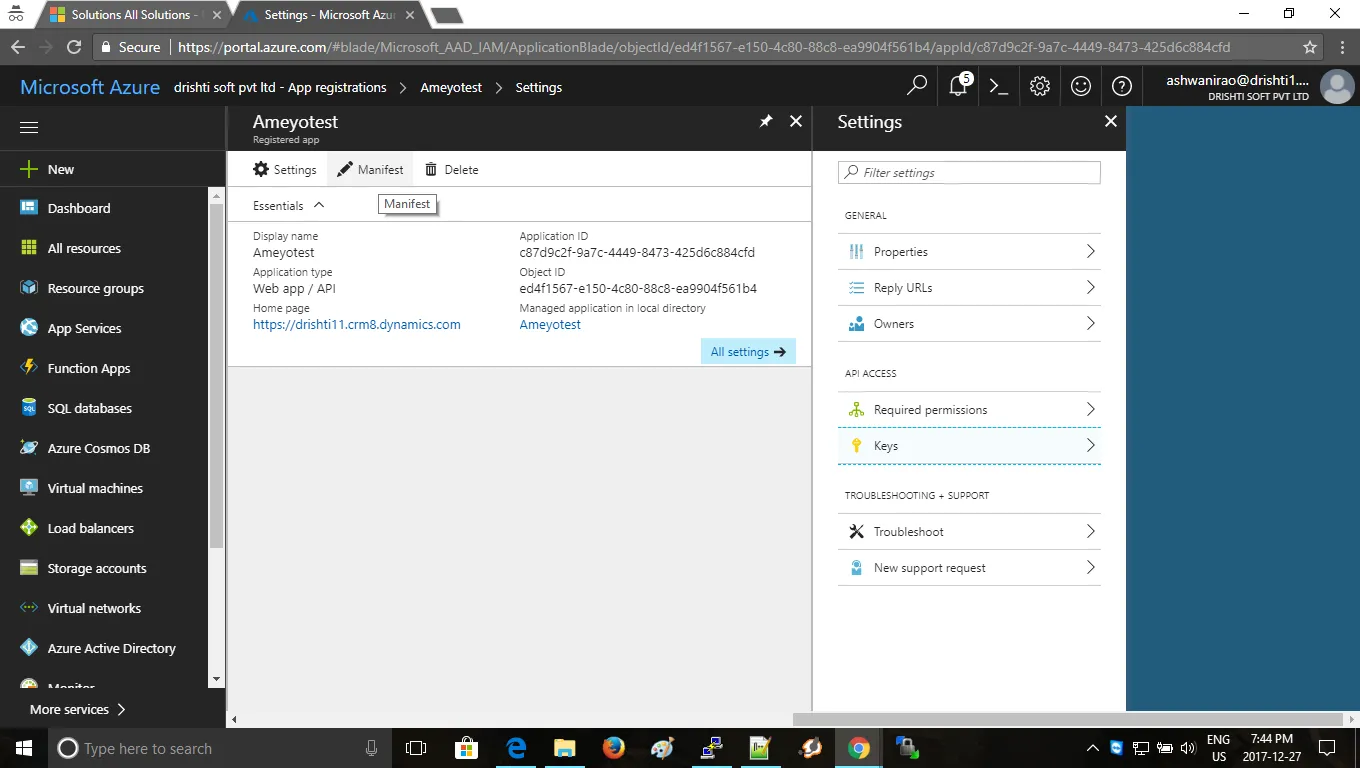Open the notifications bell icon
The image size is (1360, 768).
[x=958, y=86]
